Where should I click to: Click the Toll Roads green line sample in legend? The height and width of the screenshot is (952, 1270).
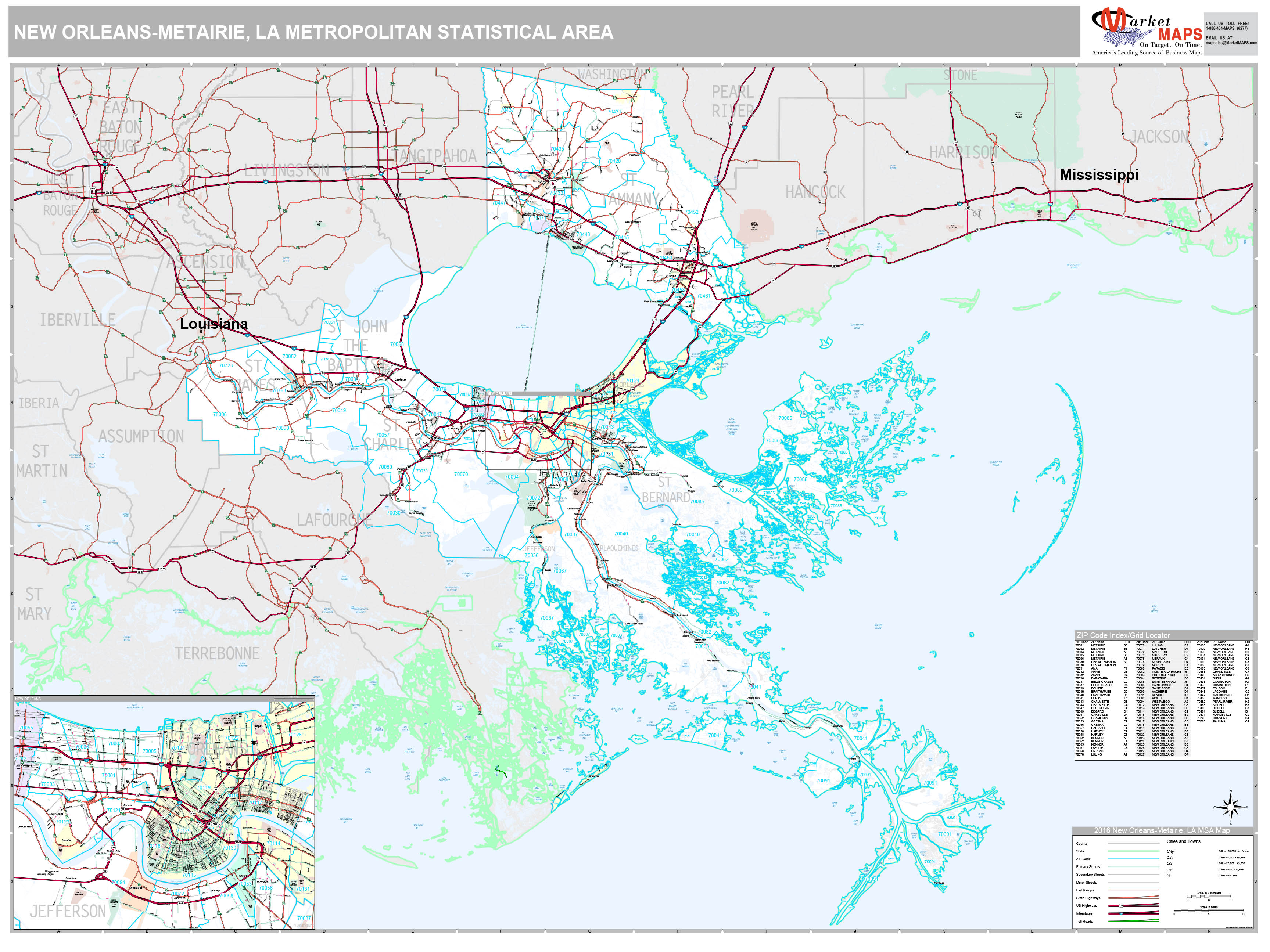(1134, 921)
